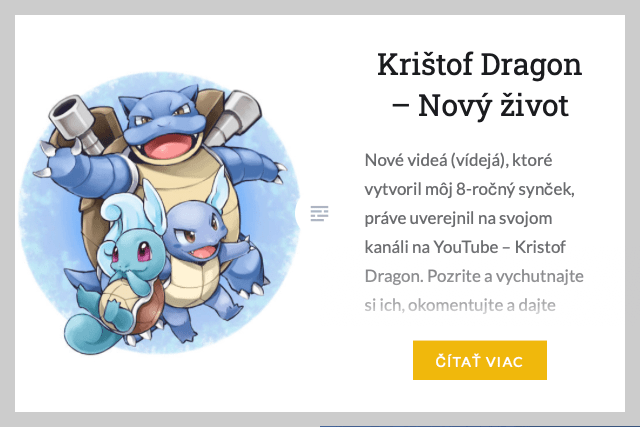The height and width of the screenshot is (427, 640).
Task: Click the faded 'okomentujte a dajte' line
Action: (482, 305)
